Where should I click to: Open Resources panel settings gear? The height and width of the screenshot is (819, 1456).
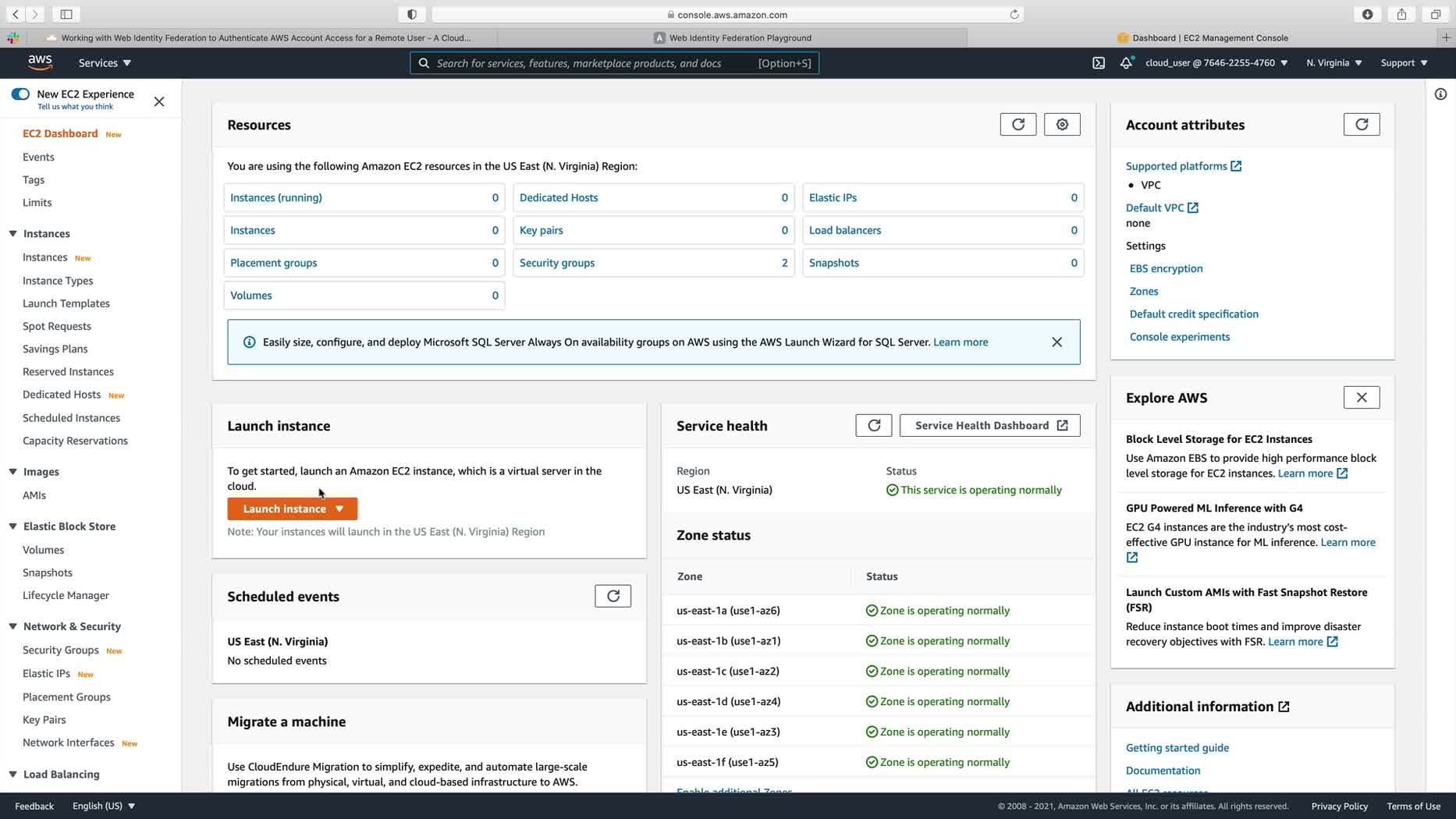(x=1062, y=125)
